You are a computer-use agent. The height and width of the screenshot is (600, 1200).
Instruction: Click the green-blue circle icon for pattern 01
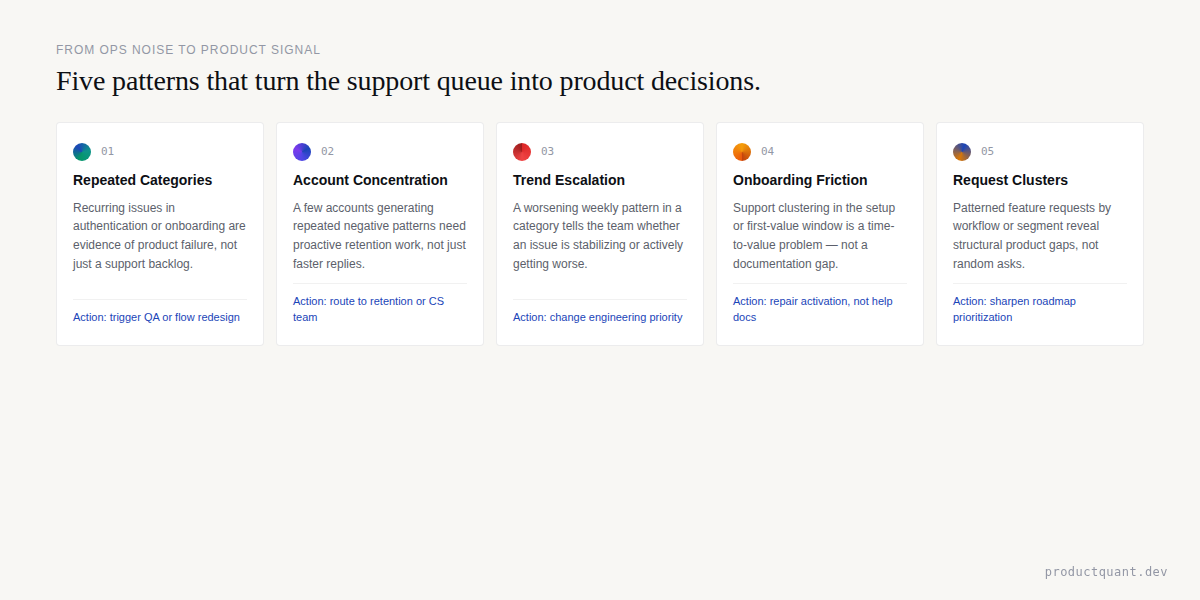(82, 152)
